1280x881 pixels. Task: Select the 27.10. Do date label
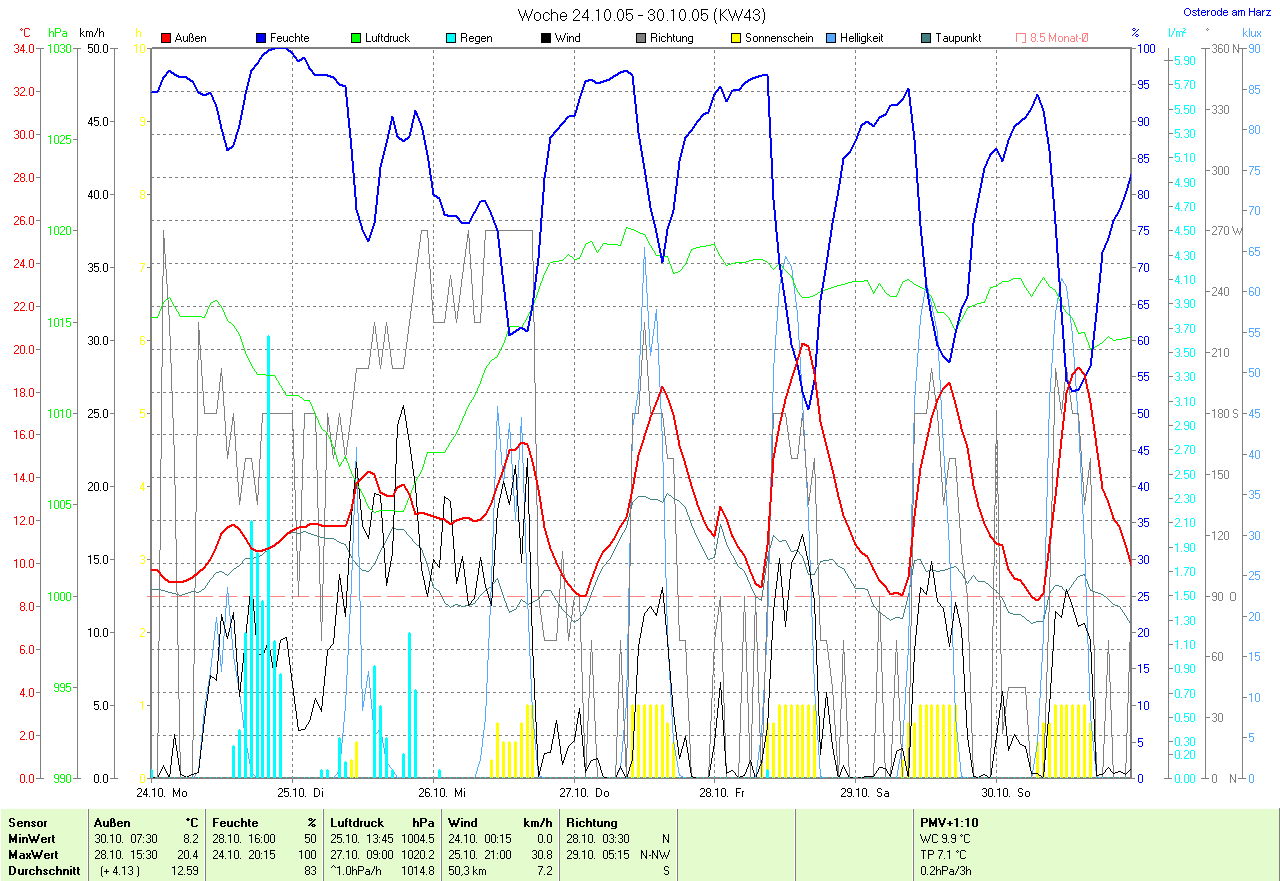tap(584, 792)
